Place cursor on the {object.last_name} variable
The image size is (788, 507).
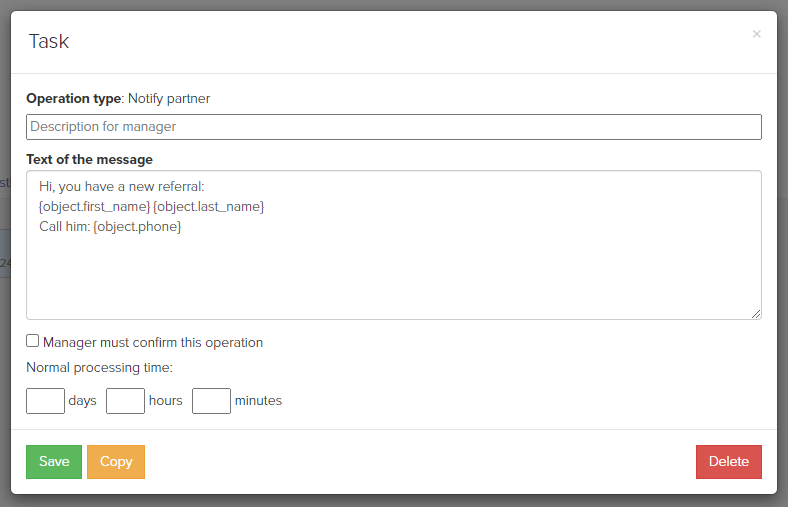[x=209, y=207]
